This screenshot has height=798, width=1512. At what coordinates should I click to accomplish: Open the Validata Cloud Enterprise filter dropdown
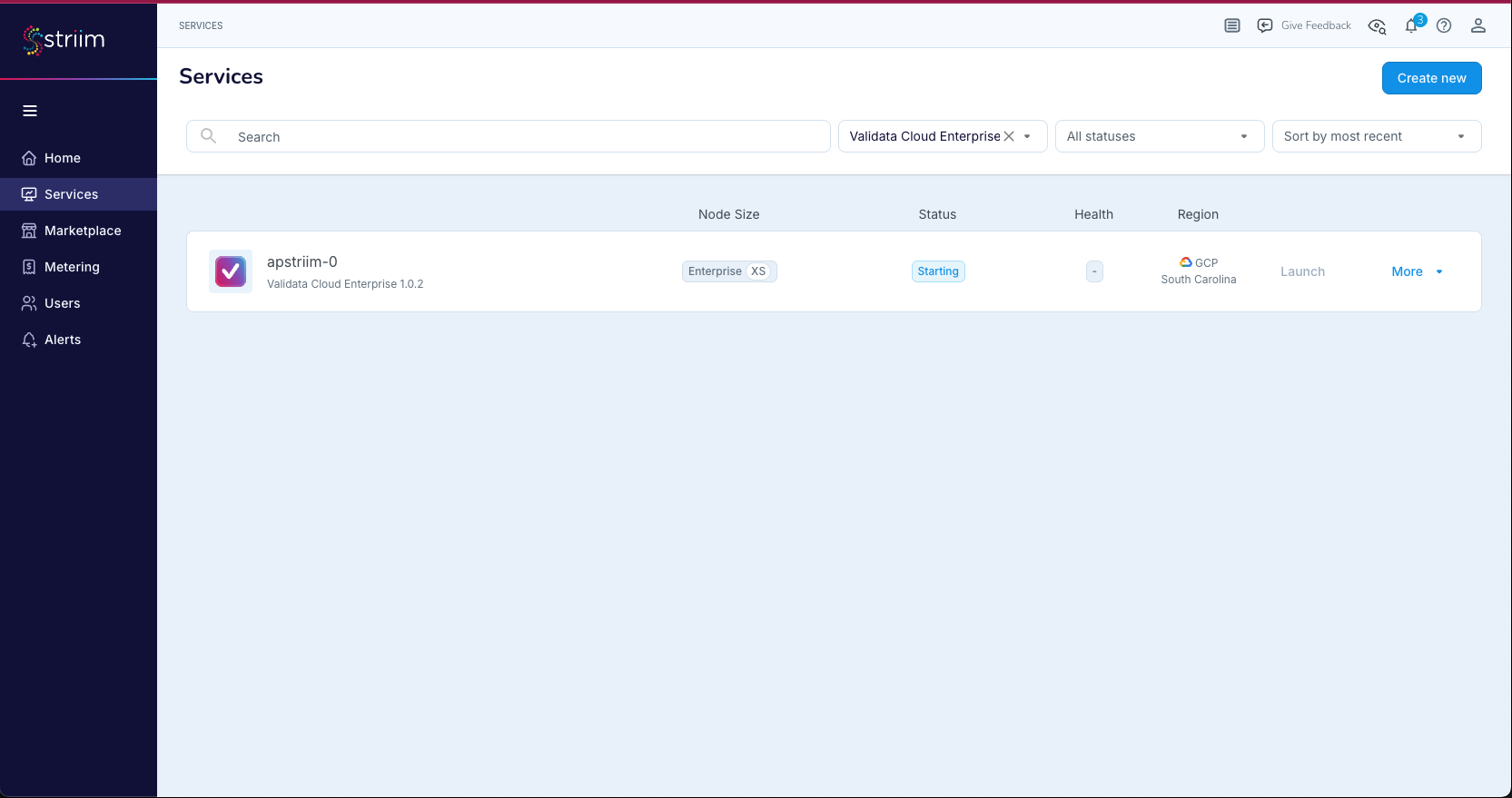coord(1027,136)
